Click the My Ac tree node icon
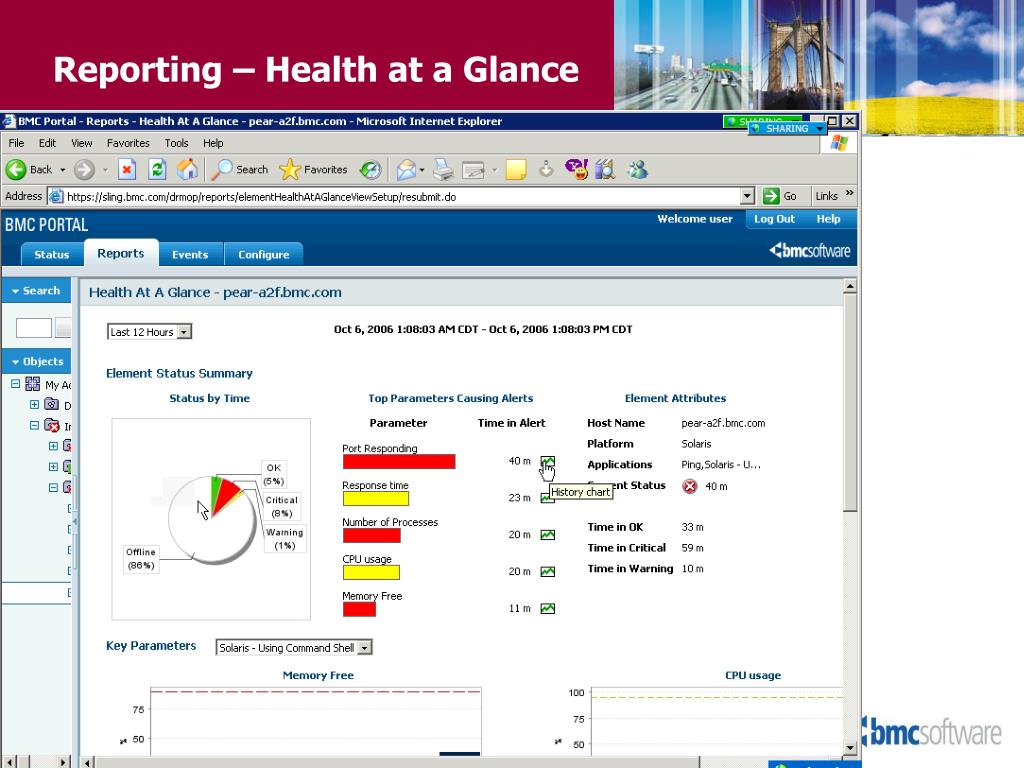 (x=33, y=384)
